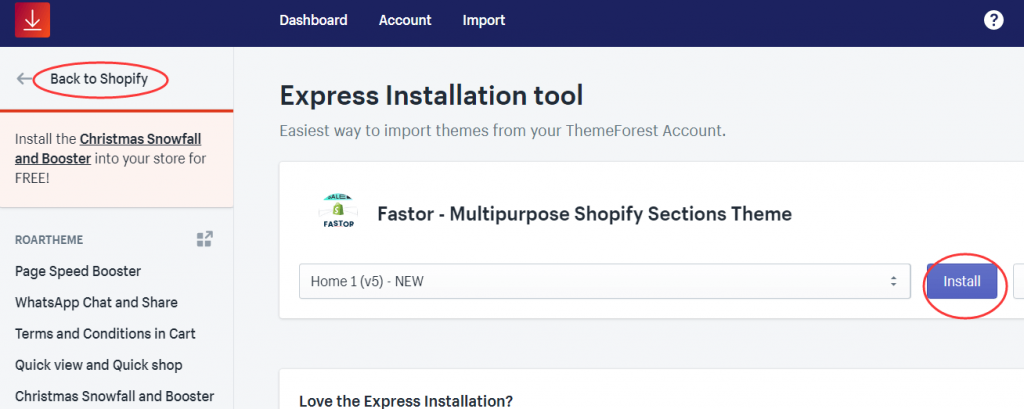This screenshot has width=1024, height=409.
Task: Open help via the question mark icon
Action: tap(993, 20)
